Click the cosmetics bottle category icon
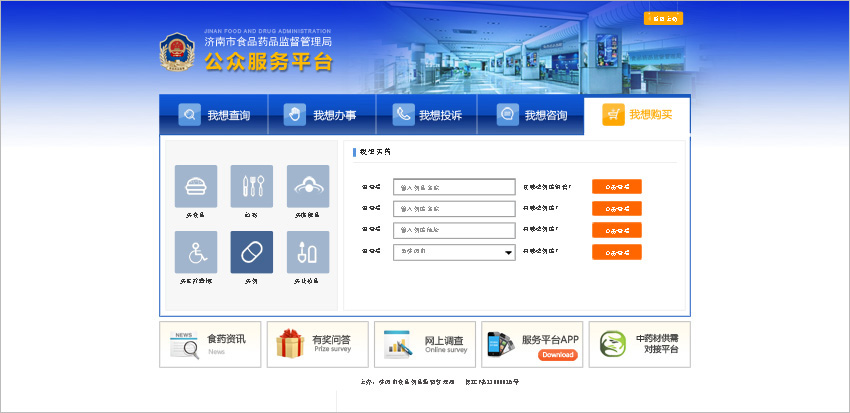 [307, 252]
